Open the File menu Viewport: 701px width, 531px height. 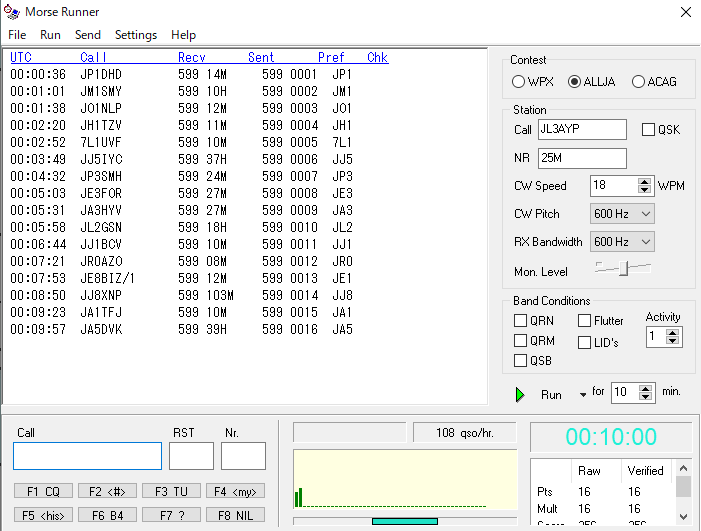[17, 35]
